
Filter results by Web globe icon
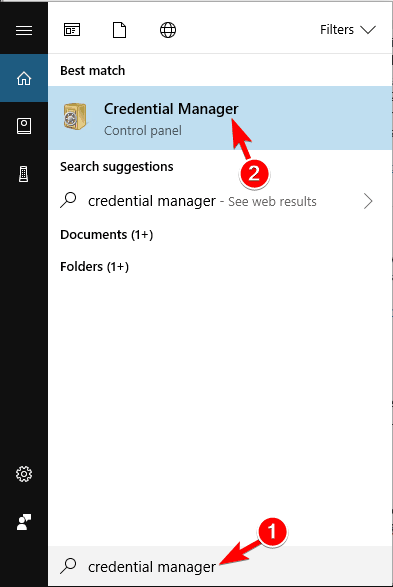point(168,30)
